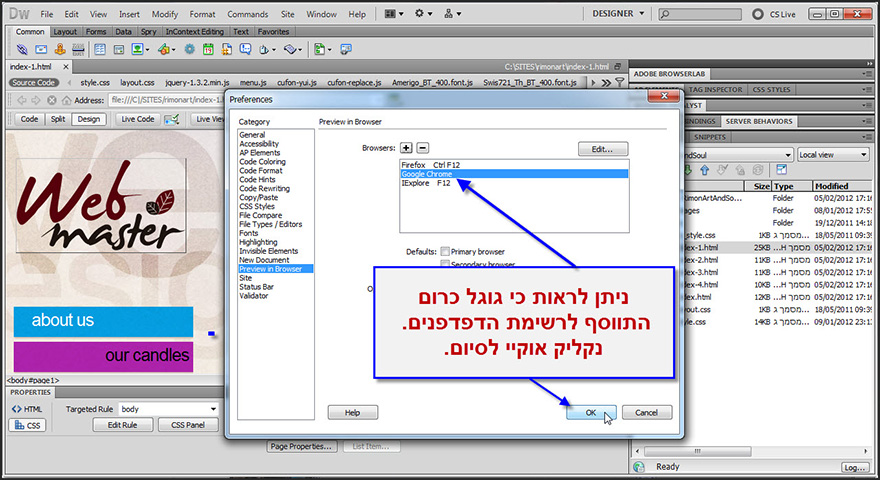Open the Local view dropdown in Files panel
880x480 pixels.
point(833,155)
